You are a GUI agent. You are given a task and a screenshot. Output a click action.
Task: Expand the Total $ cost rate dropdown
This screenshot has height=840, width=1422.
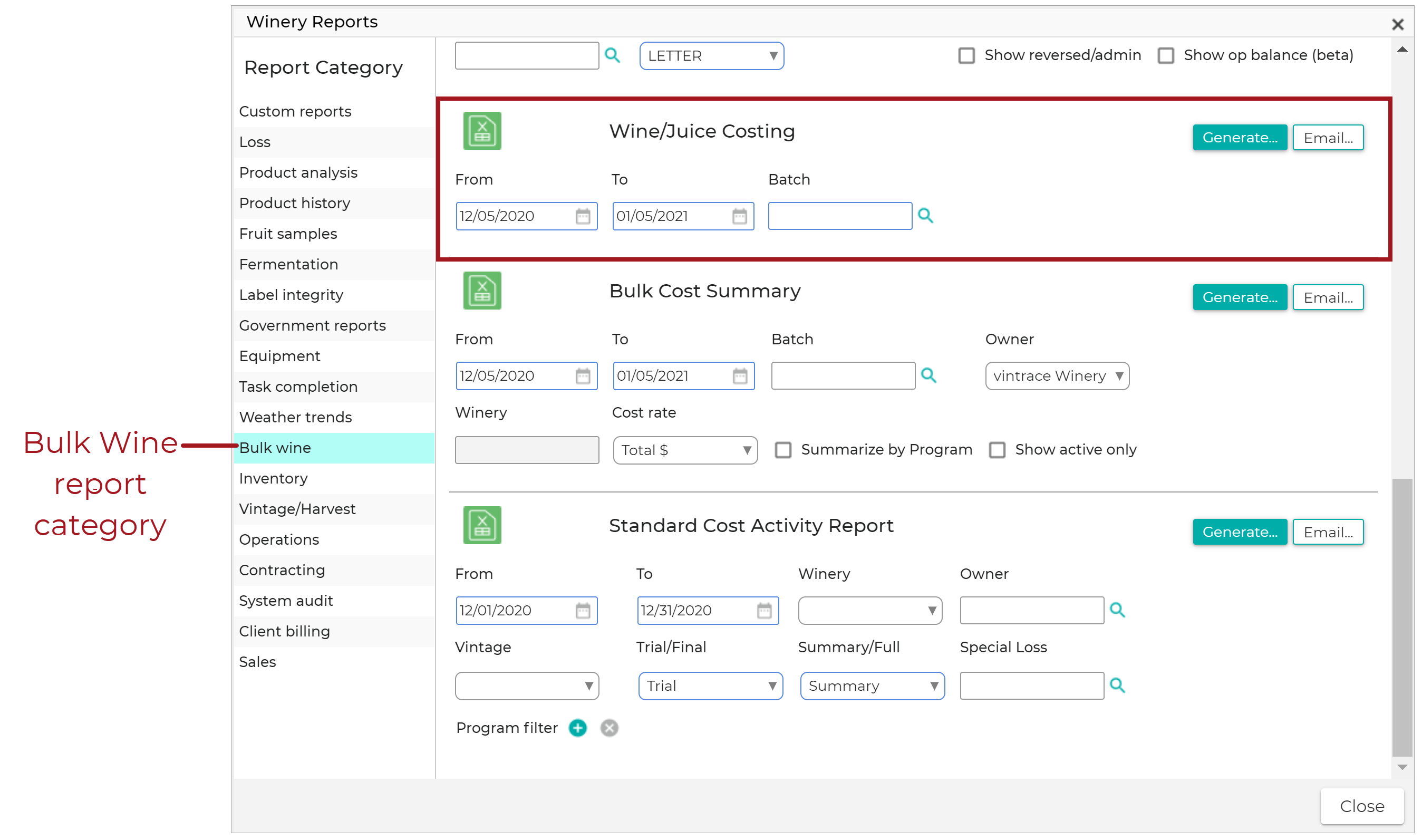685,450
